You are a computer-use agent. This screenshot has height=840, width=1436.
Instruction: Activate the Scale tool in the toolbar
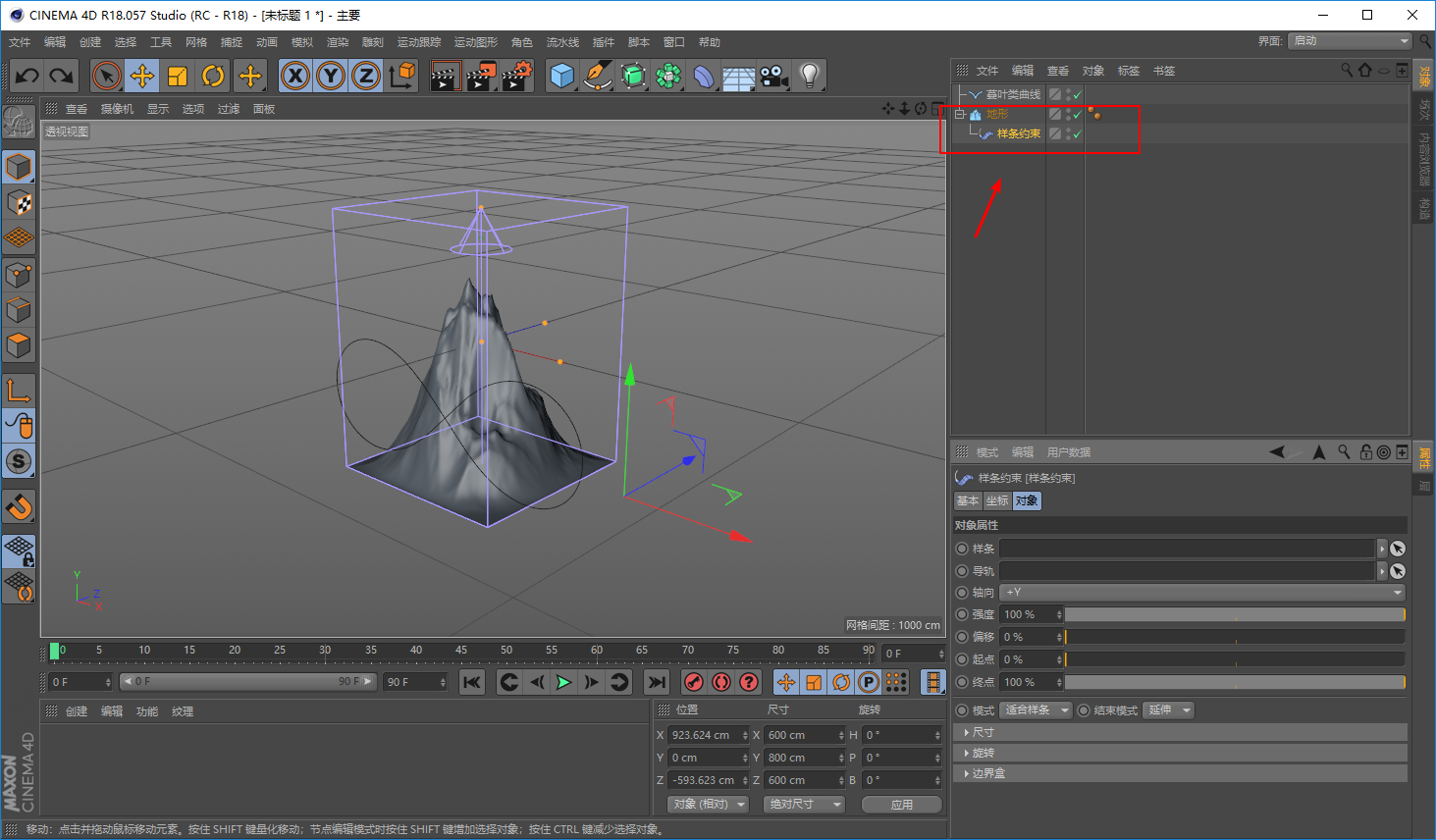click(178, 76)
